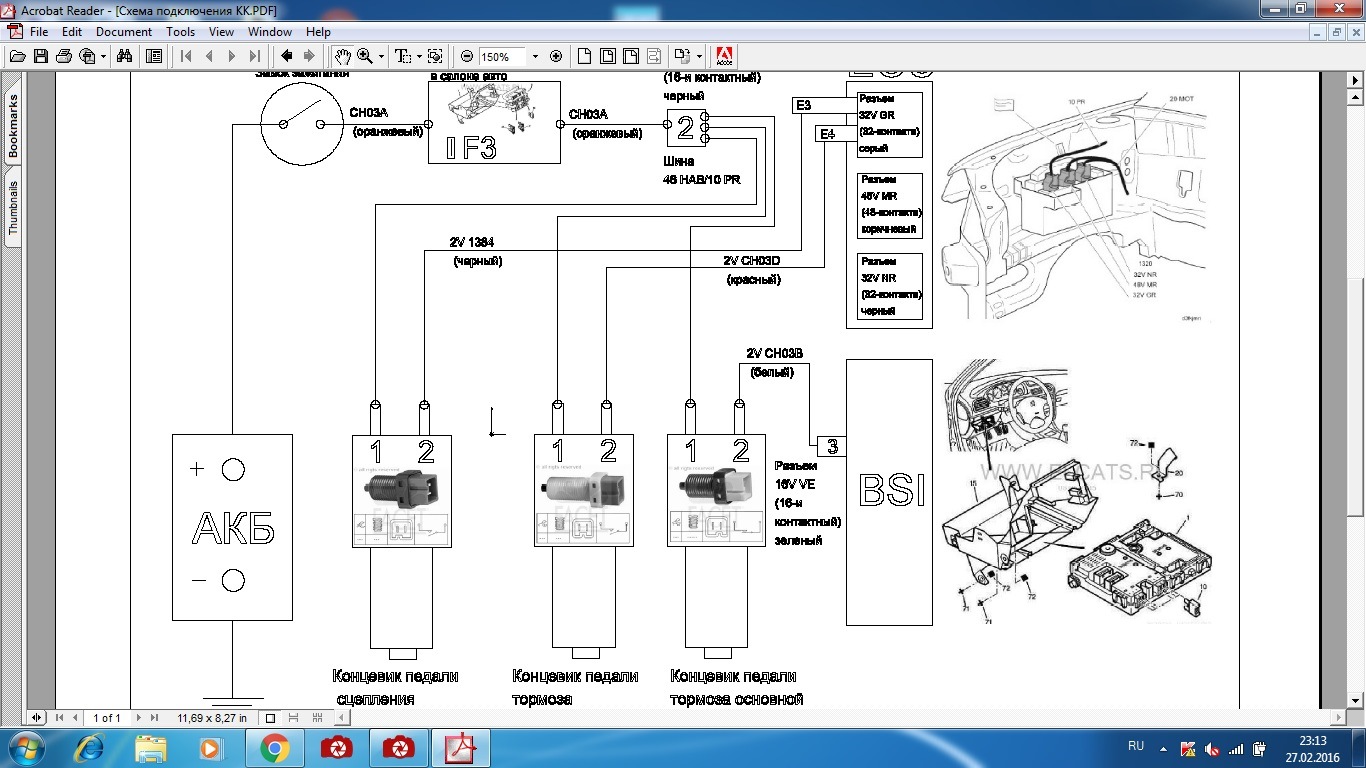This screenshot has width=1366, height=768.
Task: Go to first page in toolbar
Action: [x=186, y=56]
